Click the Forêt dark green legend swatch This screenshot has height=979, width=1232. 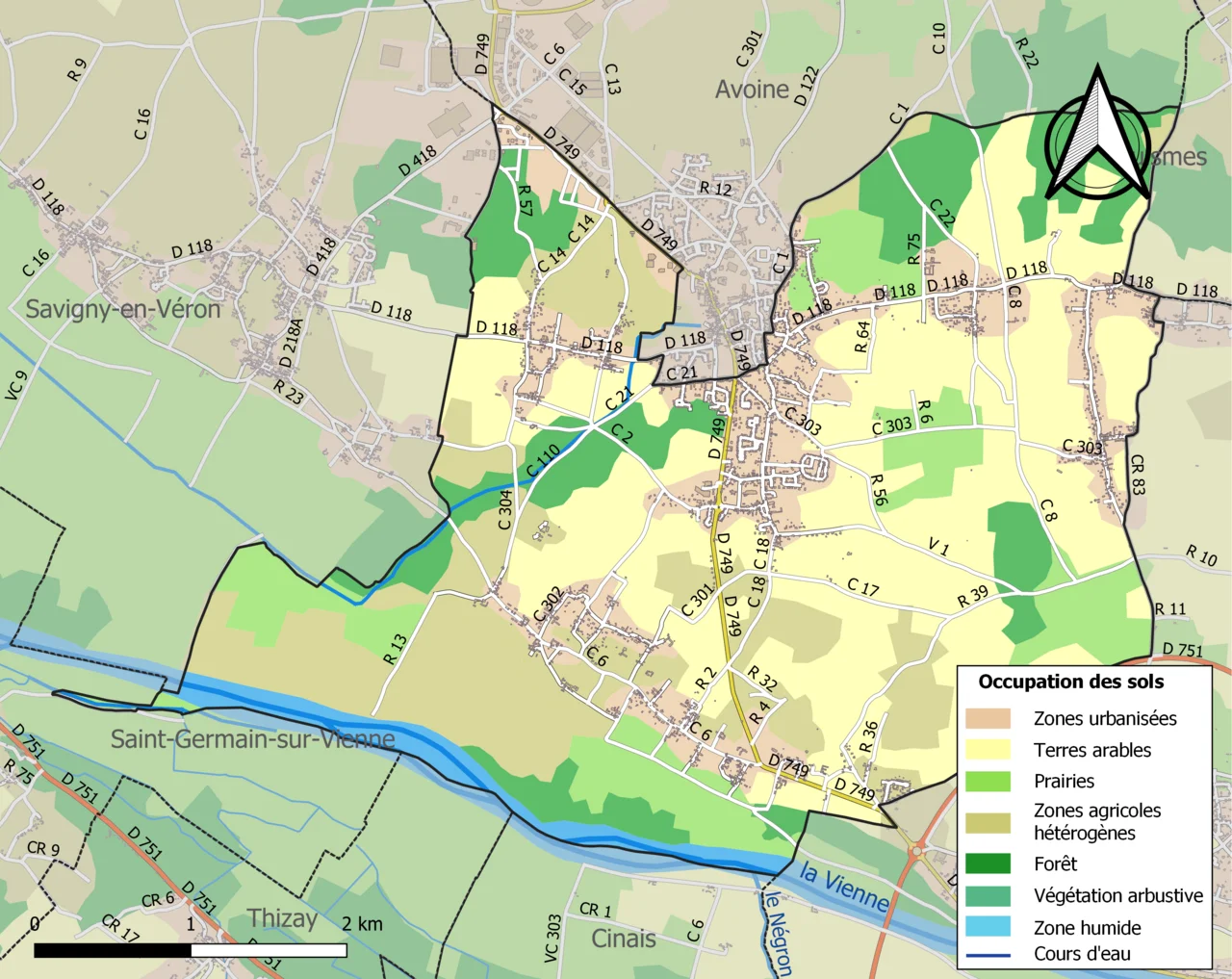point(988,863)
